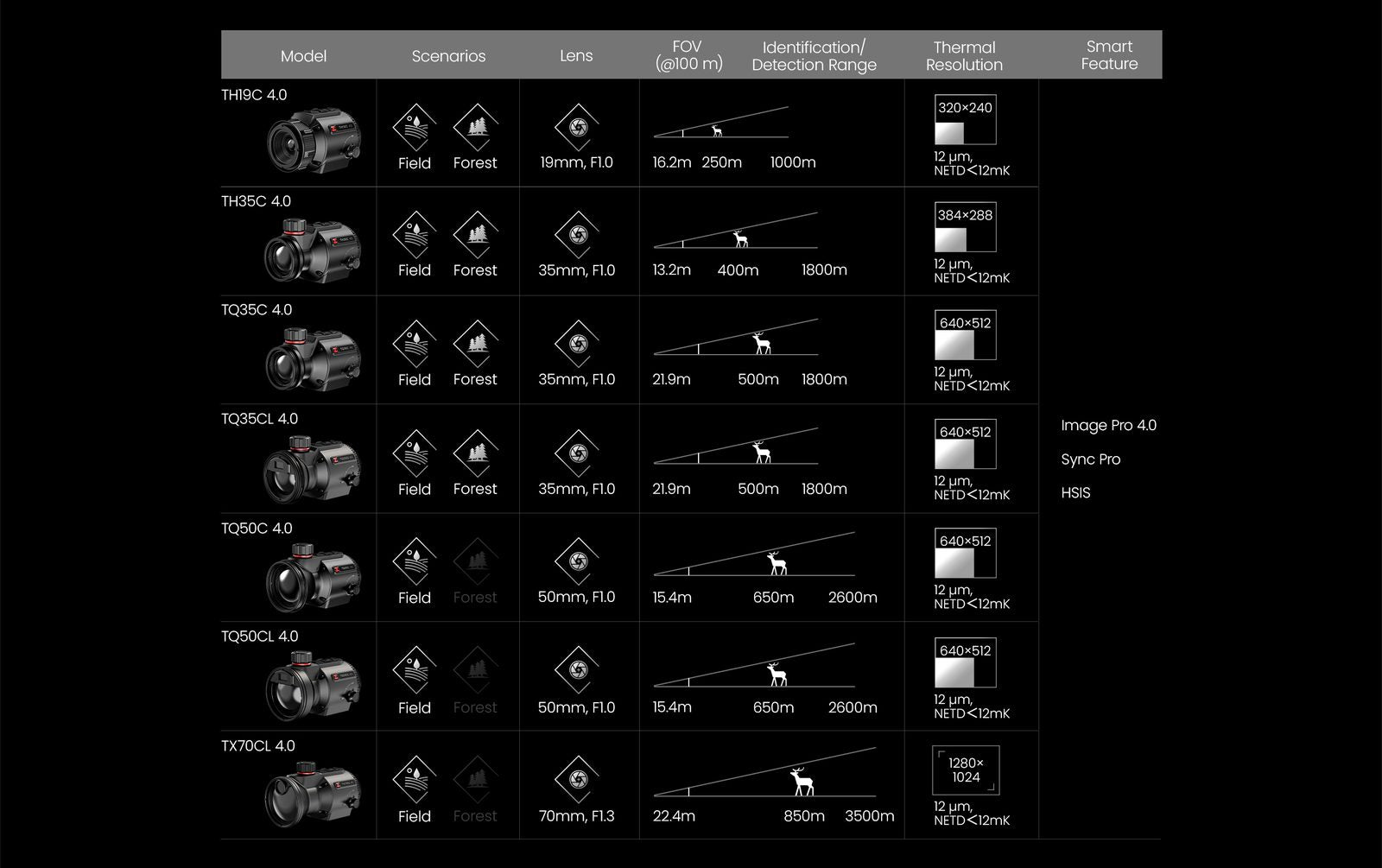Click the 850m identification range value
This screenshot has height=868, width=1382.
pos(804,816)
